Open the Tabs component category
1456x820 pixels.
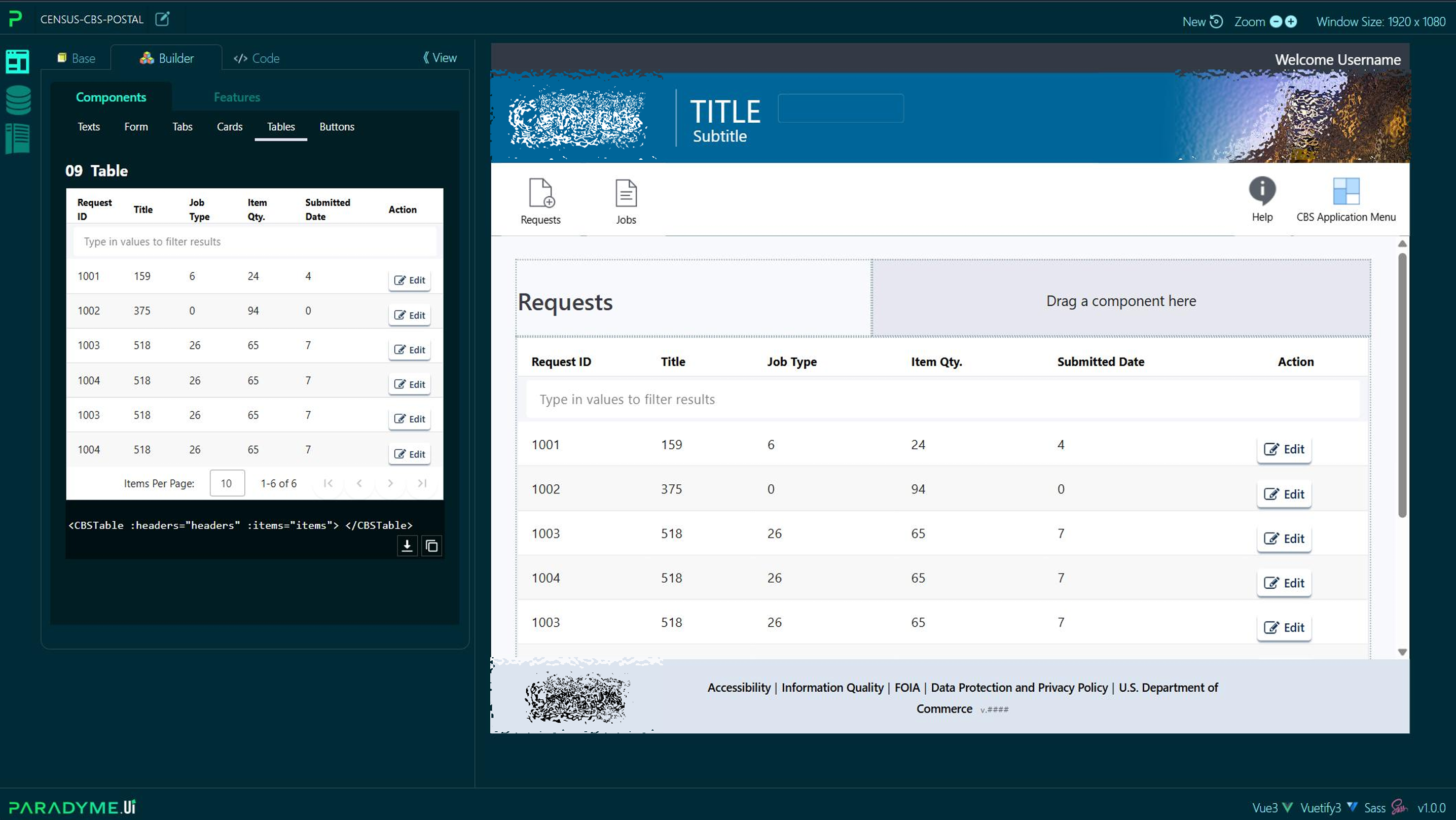[x=183, y=127]
